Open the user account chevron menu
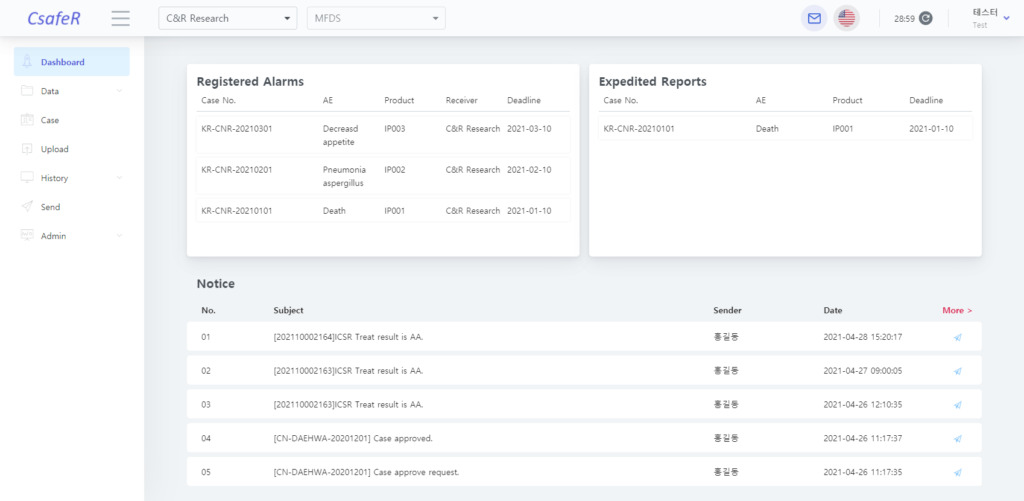Viewport: 1024px width, 501px height. pos(1006,18)
